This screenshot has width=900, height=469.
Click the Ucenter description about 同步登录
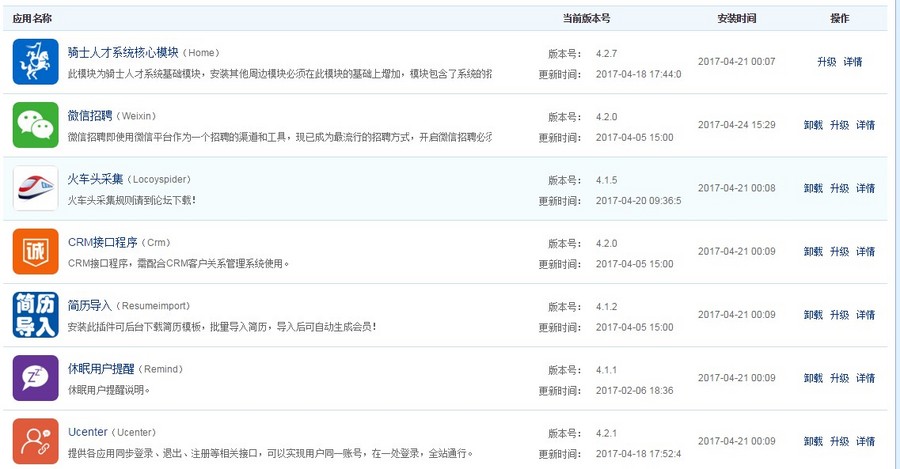coord(270,454)
